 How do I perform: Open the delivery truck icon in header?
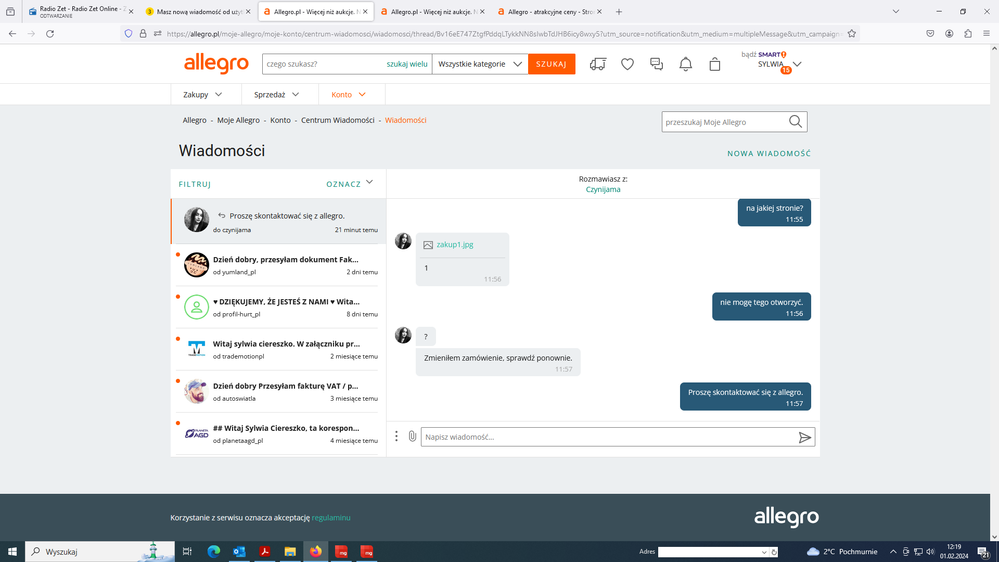[598, 64]
